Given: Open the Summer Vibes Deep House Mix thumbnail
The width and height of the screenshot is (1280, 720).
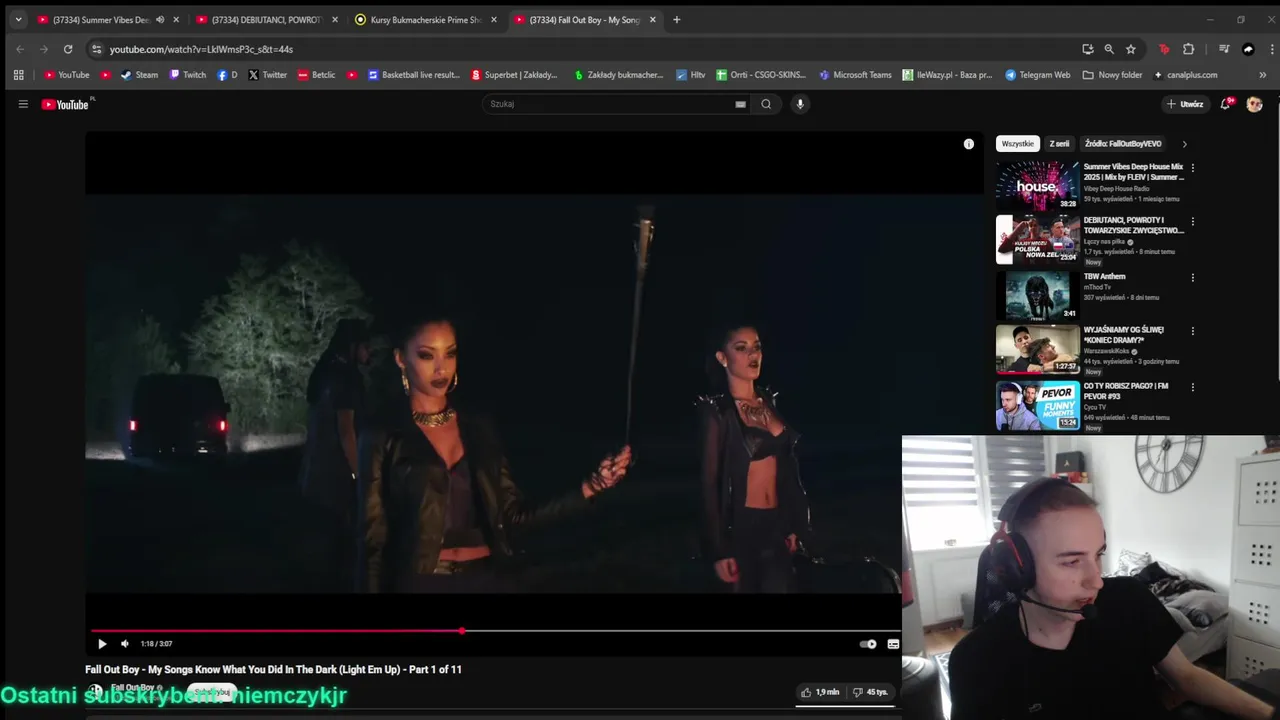Looking at the screenshot, I should [x=1037, y=185].
